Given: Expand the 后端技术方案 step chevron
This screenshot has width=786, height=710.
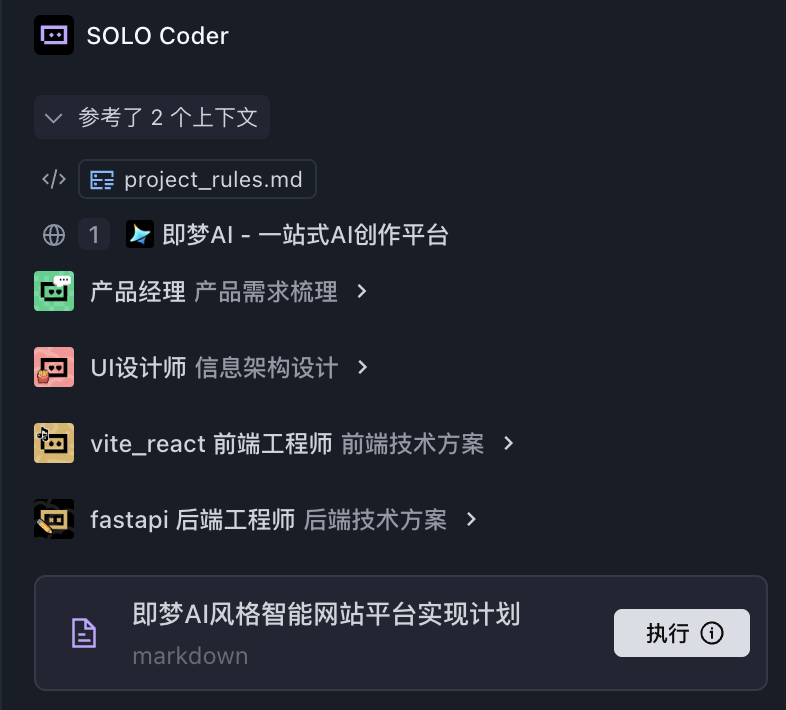Looking at the screenshot, I should pyautogui.click(x=472, y=519).
